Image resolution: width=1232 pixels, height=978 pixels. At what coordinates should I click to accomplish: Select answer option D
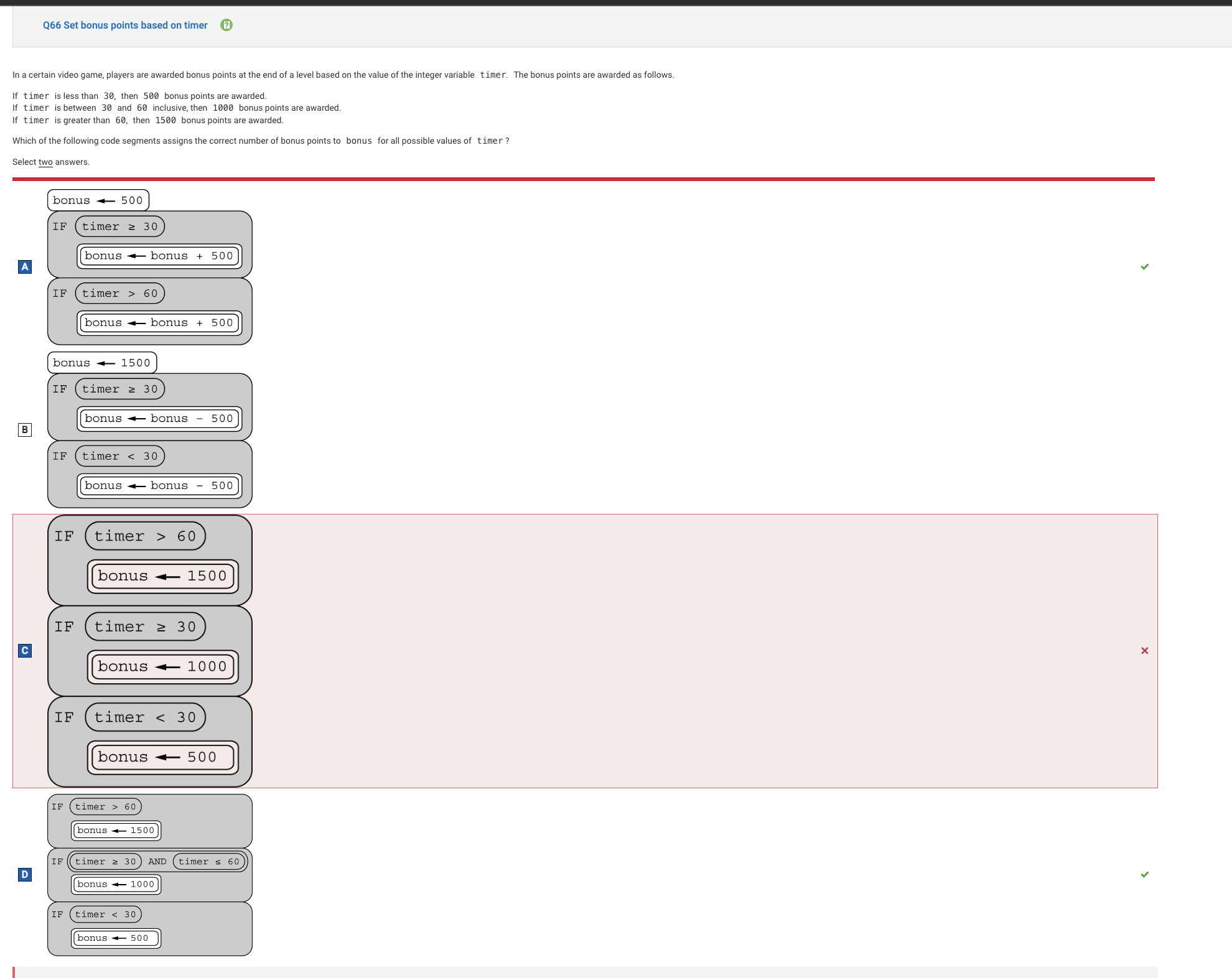(25, 874)
